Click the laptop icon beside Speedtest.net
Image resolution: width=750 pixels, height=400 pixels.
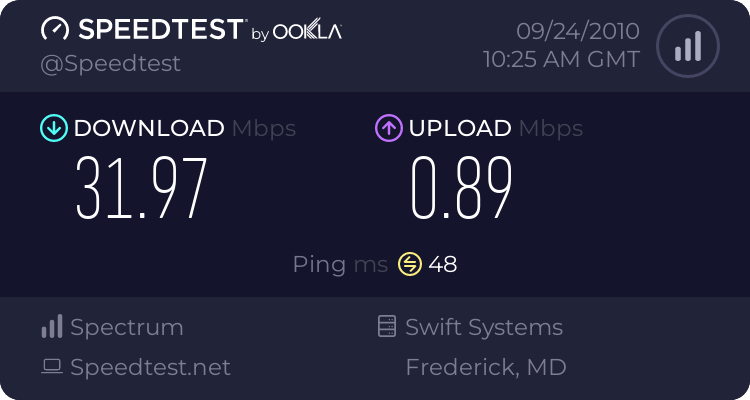tap(52, 367)
